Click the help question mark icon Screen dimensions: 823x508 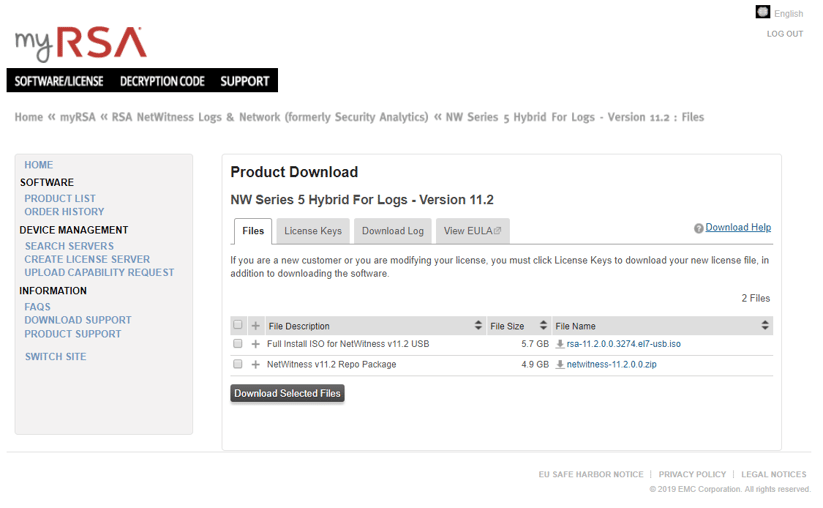click(x=698, y=228)
